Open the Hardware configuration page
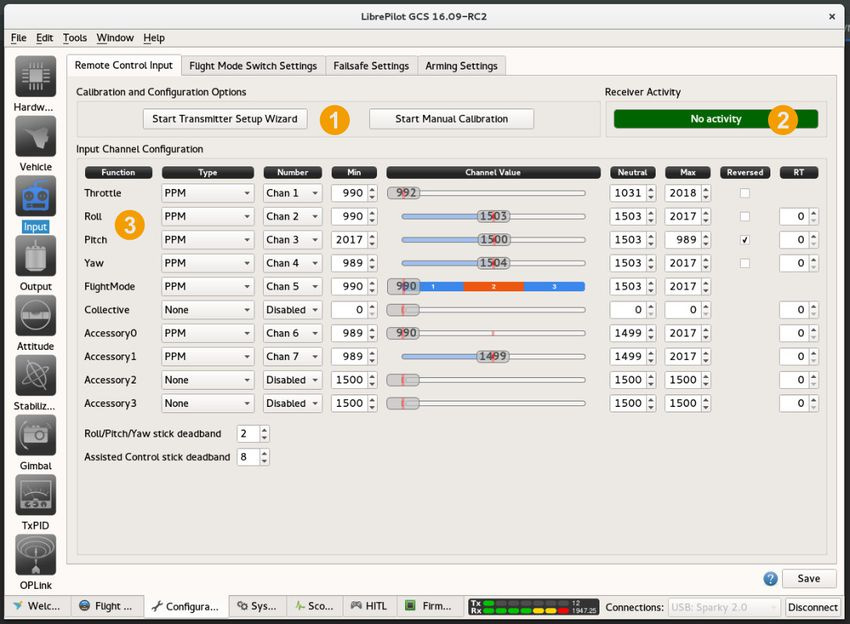The width and height of the screenshot is (850, 624). click(35, 76)
